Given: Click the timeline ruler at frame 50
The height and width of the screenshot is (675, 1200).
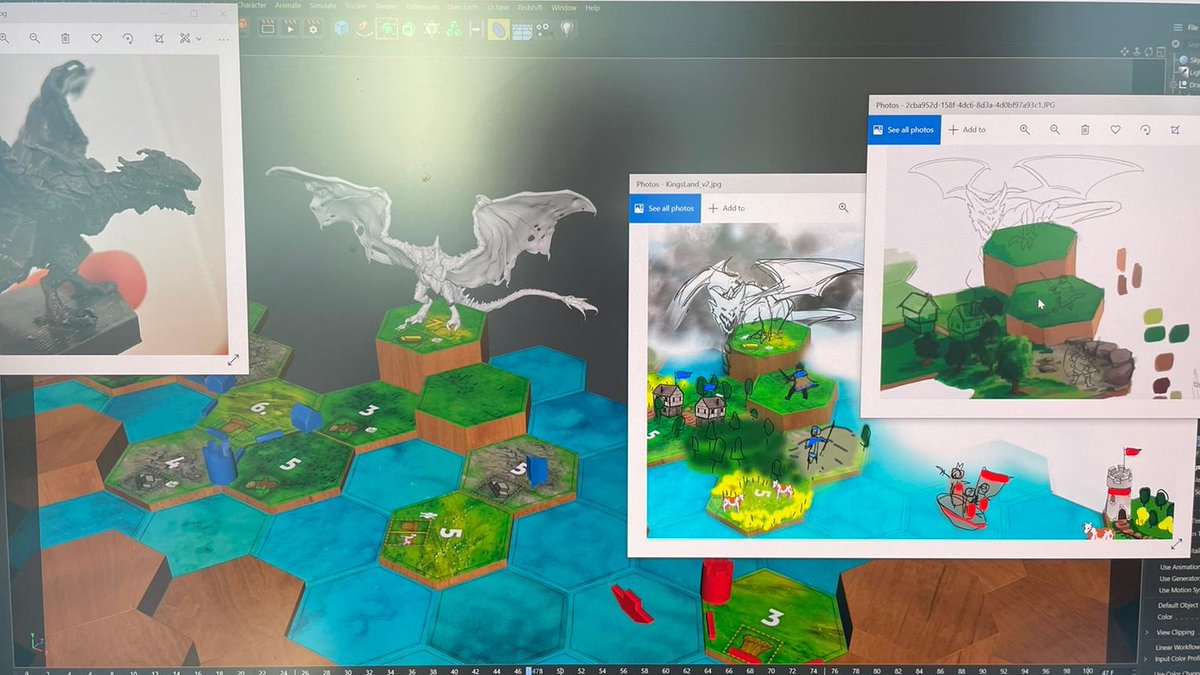Looking at the screenshot, I should pyautogui.click(x=561, y=670).
